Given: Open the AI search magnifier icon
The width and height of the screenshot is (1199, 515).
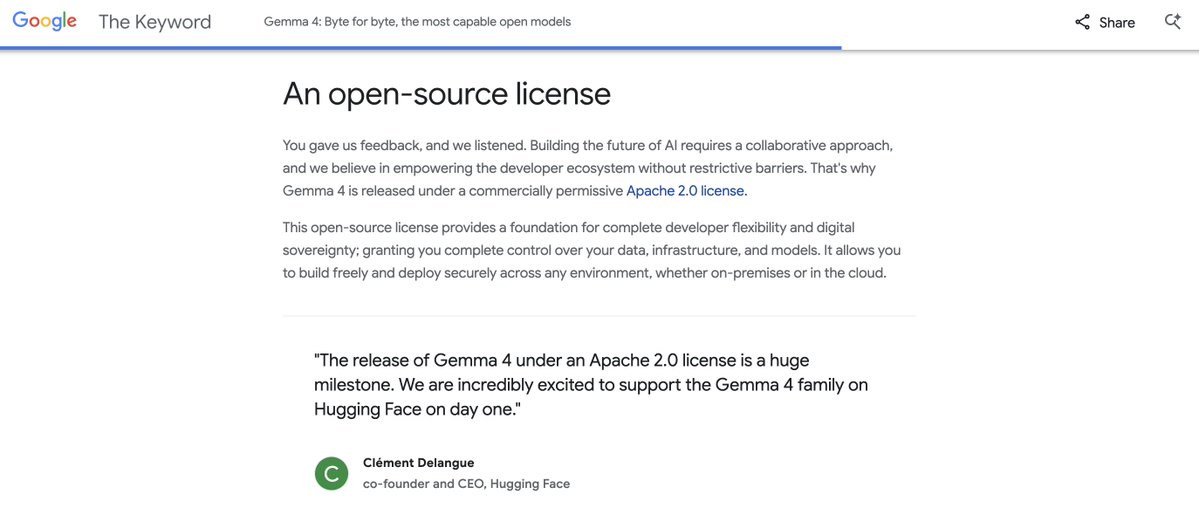Looking at the screenshot, I should (1173, 22).
